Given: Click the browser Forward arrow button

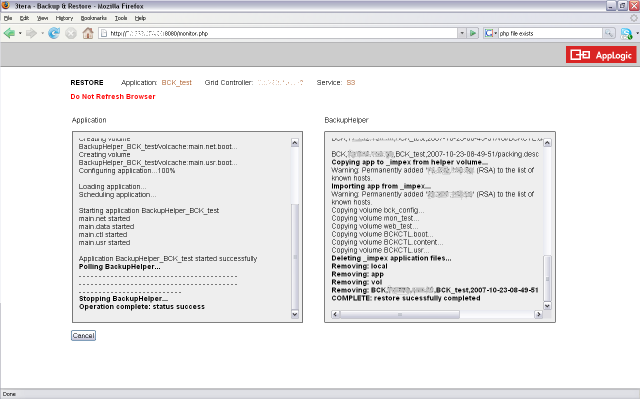Looking at the screenshot, I should pyautogui.click(x=31, y=33).
